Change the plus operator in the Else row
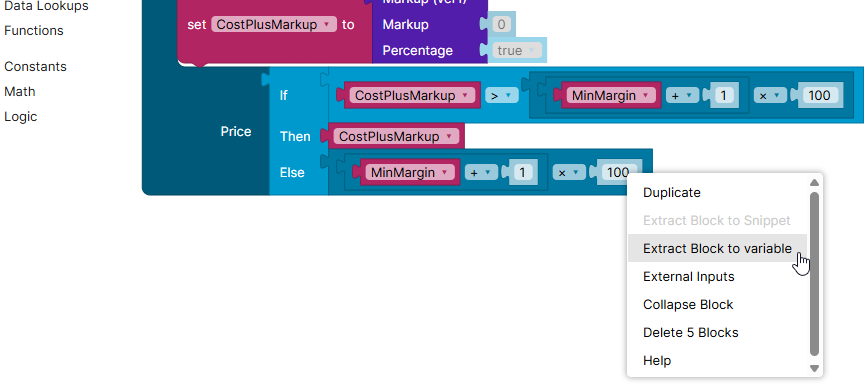 480,172
